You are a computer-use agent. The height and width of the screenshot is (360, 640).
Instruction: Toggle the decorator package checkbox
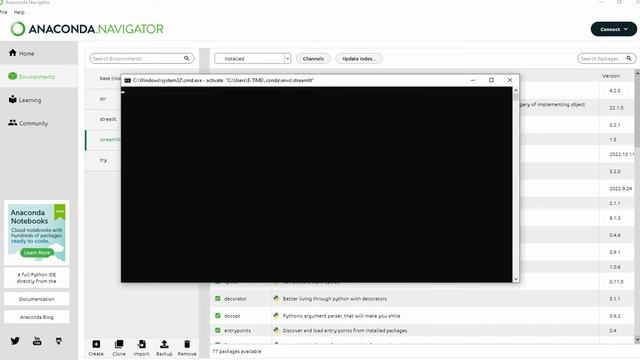pyautogui.click(x=218, y=298)
